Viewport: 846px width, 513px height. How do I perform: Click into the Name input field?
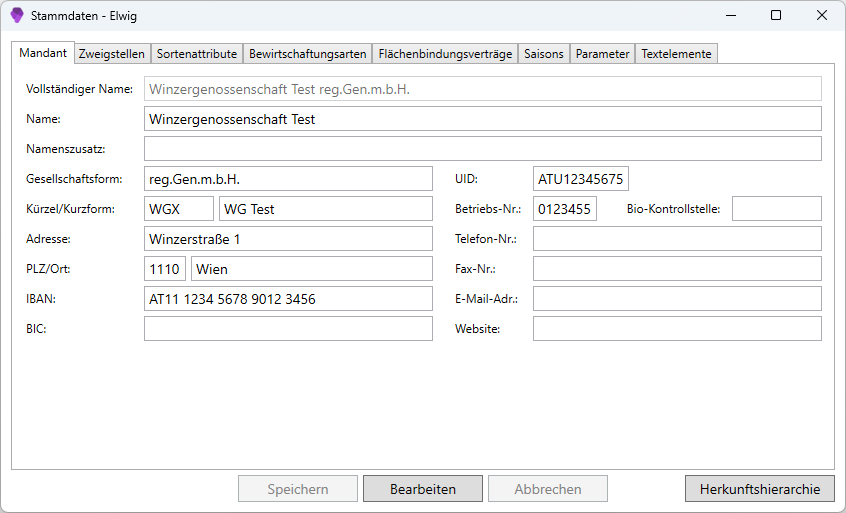[483, 119]
